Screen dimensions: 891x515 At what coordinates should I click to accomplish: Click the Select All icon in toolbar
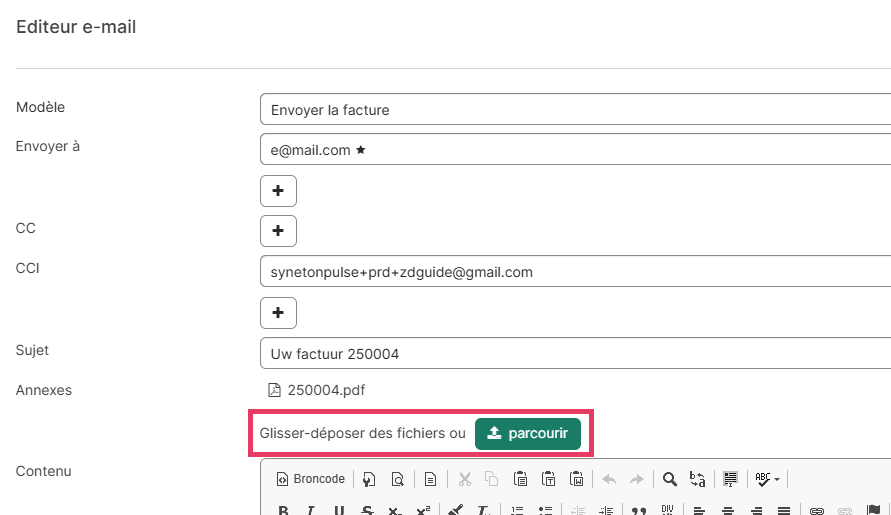pyautogui.click(x=731, y=479)
